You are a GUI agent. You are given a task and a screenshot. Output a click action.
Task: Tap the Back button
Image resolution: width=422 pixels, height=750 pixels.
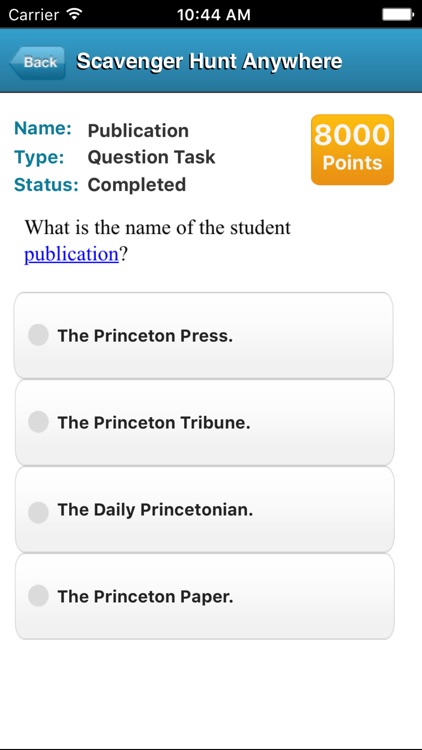38,62
